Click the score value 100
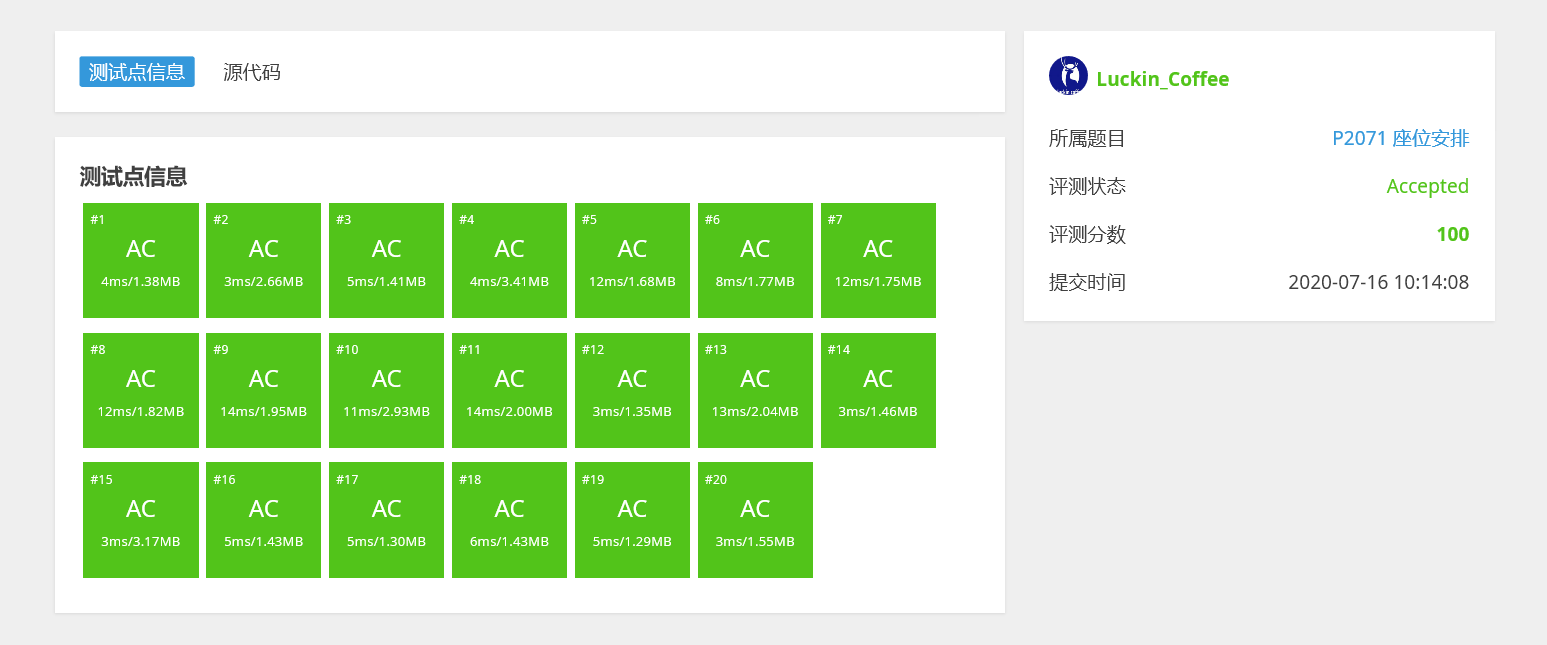 click(x=1453, y=234)
